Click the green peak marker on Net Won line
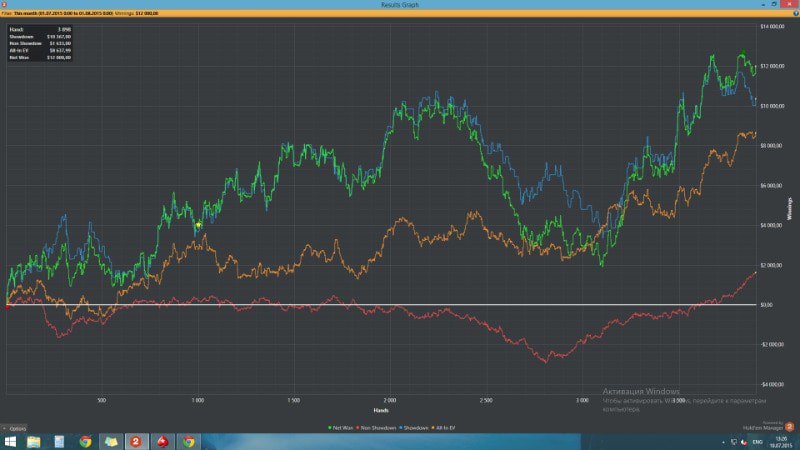The height and width of the screenshot is (450, 800). (743, 52)
